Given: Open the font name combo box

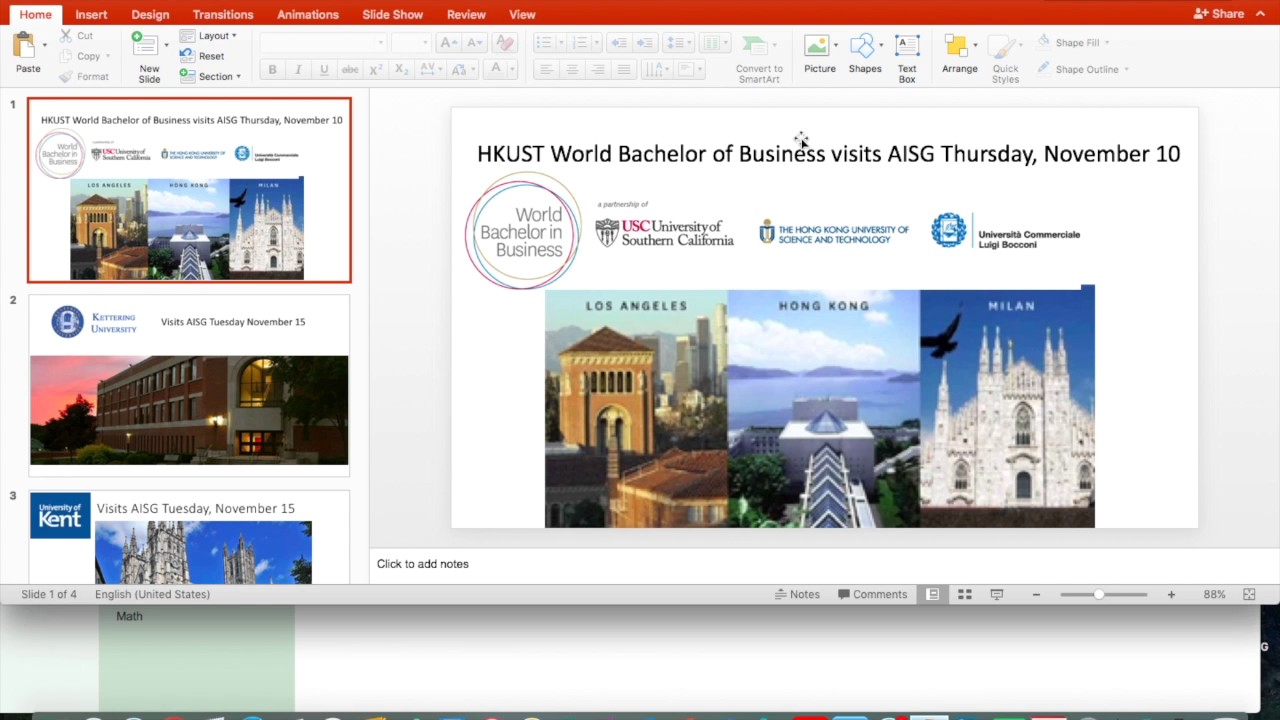Looking at the screenshot, I should (x=322, y=43).
